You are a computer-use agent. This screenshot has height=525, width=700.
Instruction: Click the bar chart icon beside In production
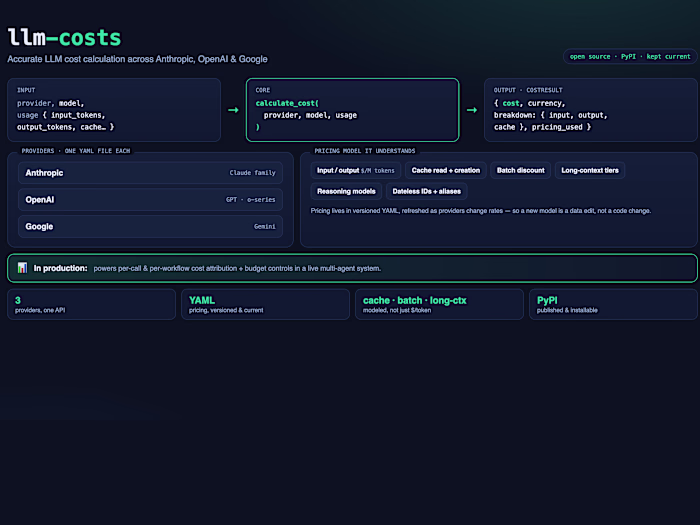(22, 268)
